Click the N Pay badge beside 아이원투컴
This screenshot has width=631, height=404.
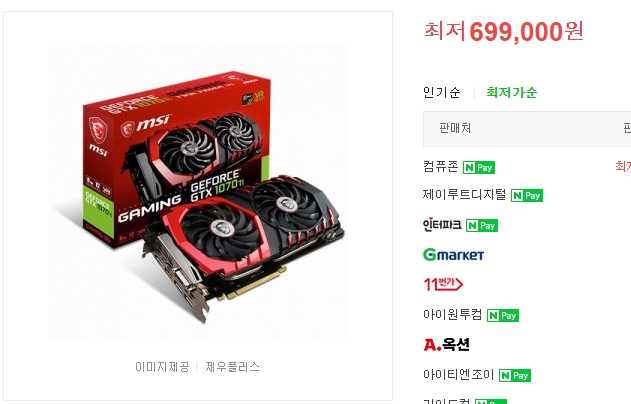[503, 315]
